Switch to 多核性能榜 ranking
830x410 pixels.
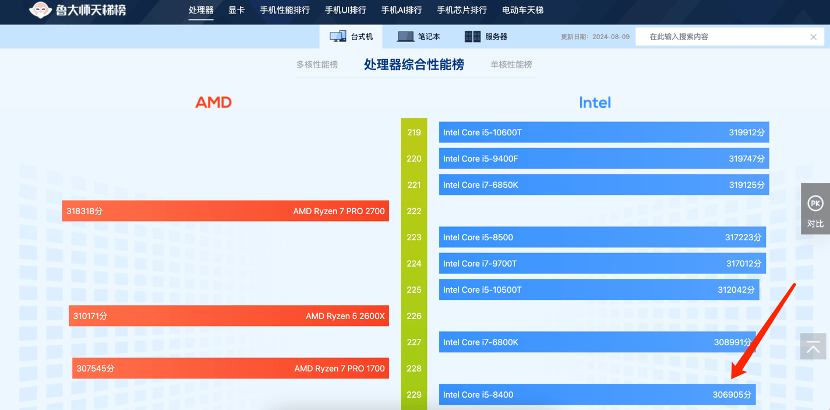[317, 65]
